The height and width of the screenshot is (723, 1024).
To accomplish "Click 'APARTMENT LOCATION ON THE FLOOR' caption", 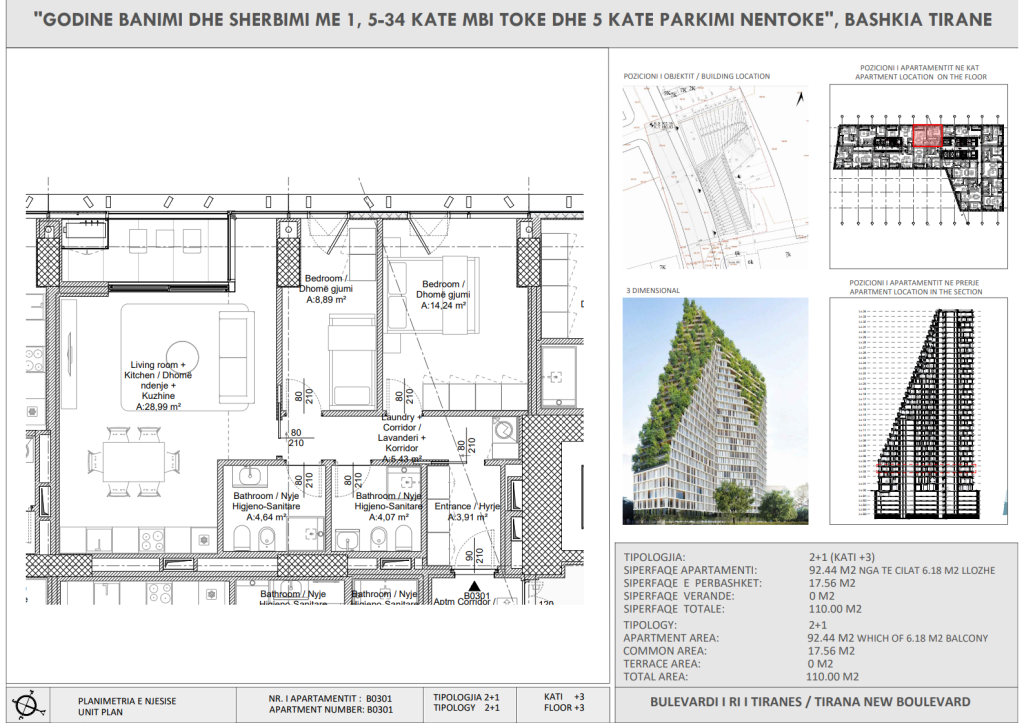I will [x=921, y=77].
